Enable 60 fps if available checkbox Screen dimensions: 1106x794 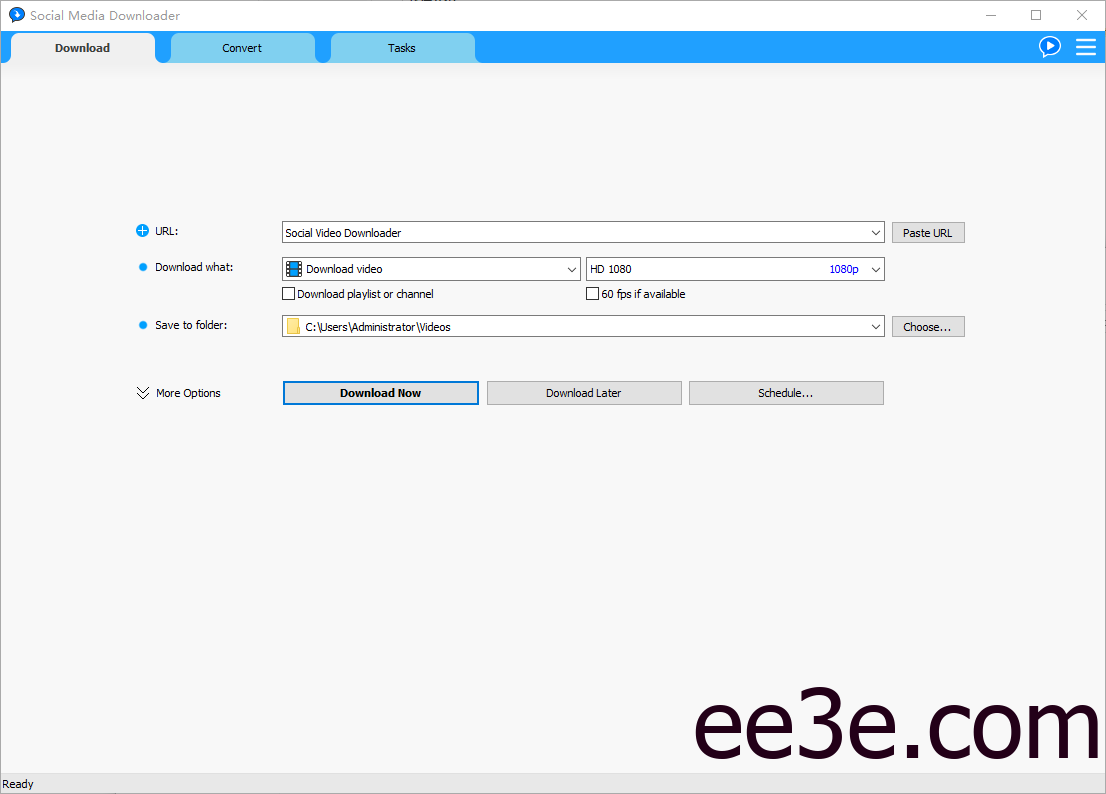pos(593,294)
